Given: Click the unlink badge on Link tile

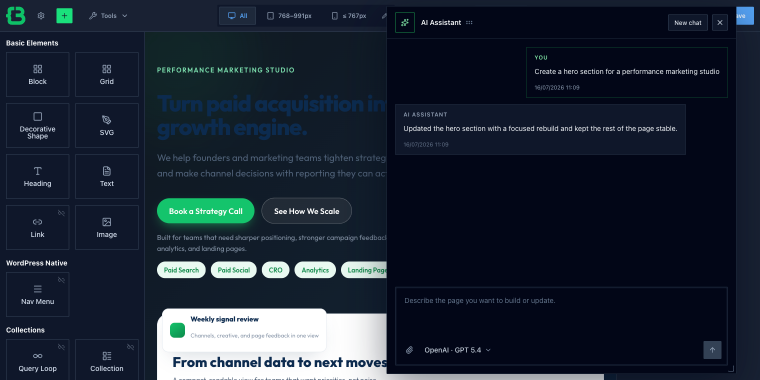Looking at the screenshot, I should [61, 213].
